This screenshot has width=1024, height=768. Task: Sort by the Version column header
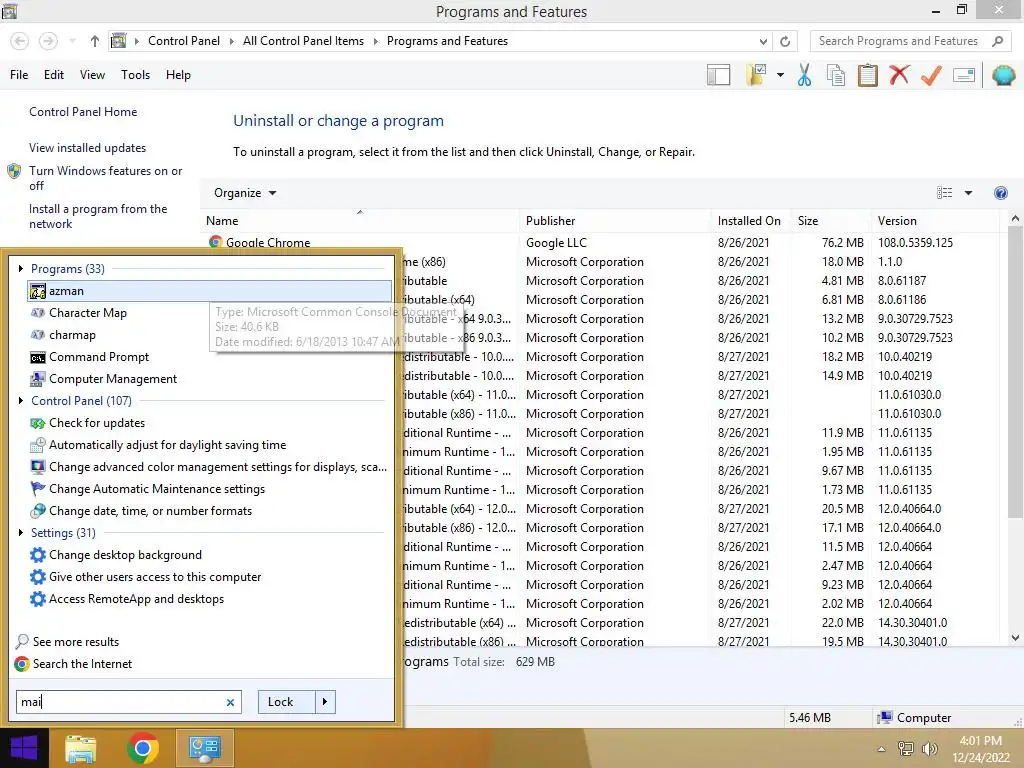click(934, 221)
